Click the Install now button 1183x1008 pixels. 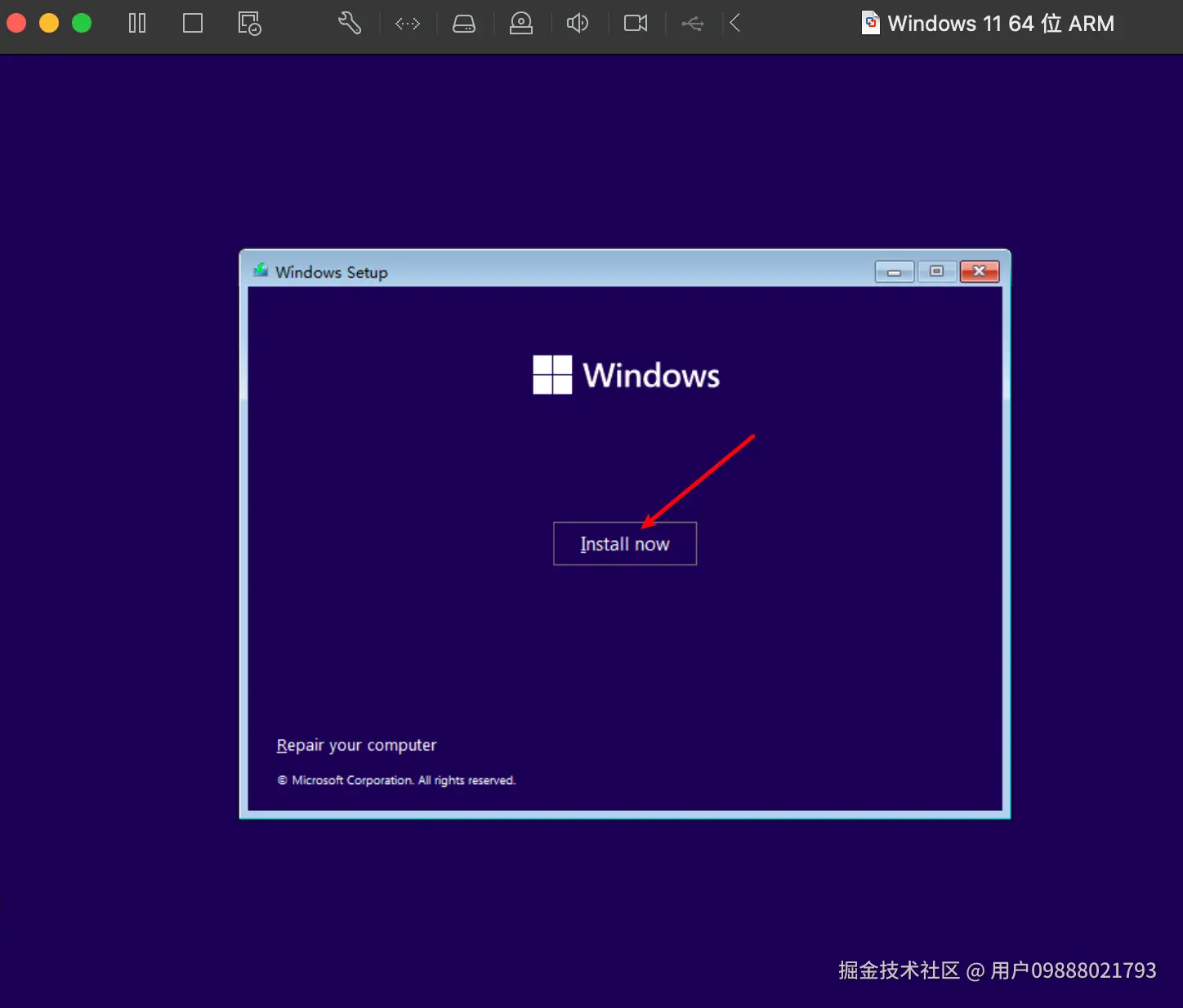pos(625,543)
